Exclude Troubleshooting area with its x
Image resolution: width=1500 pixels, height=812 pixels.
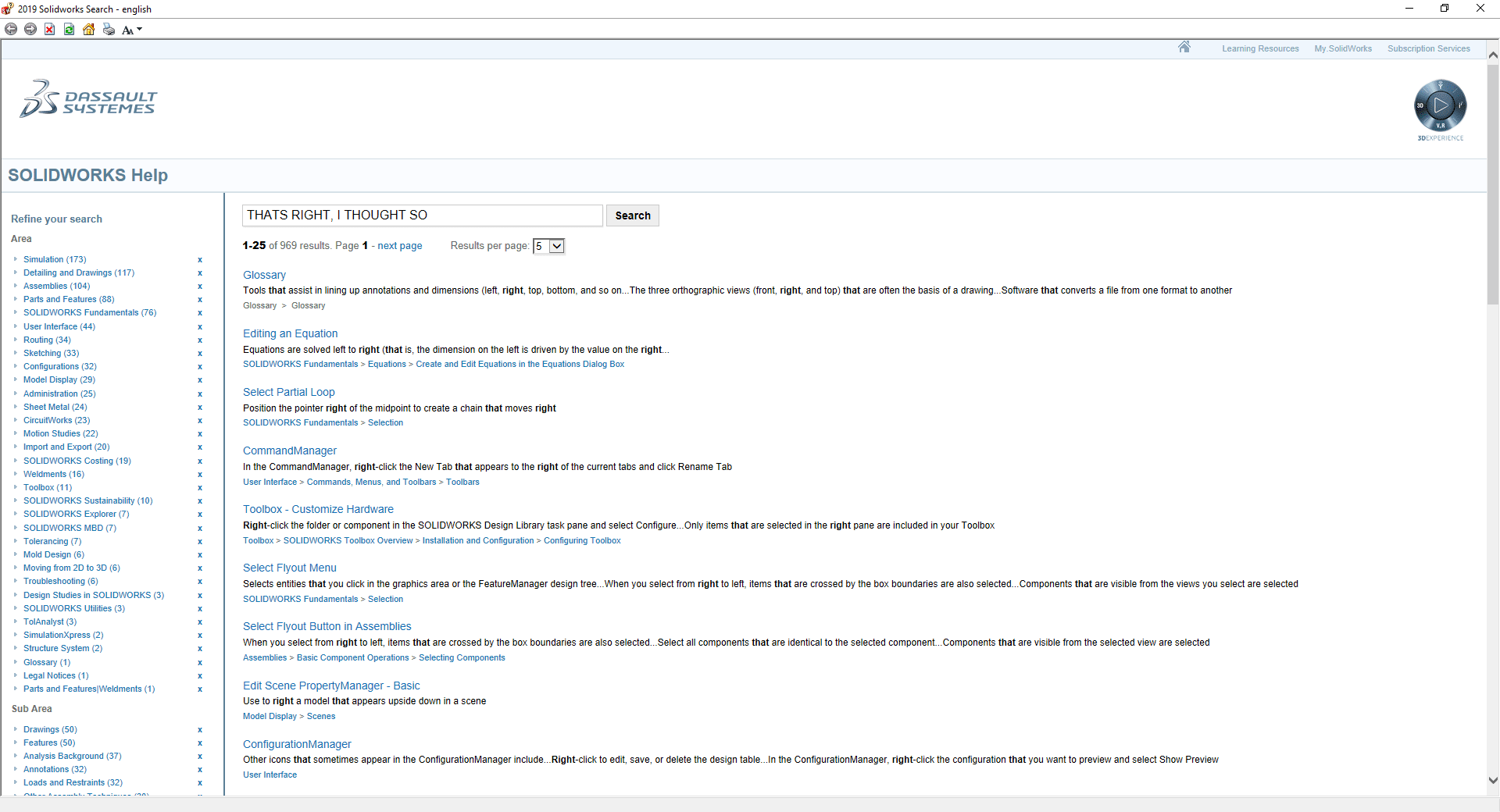pos(200,582)
